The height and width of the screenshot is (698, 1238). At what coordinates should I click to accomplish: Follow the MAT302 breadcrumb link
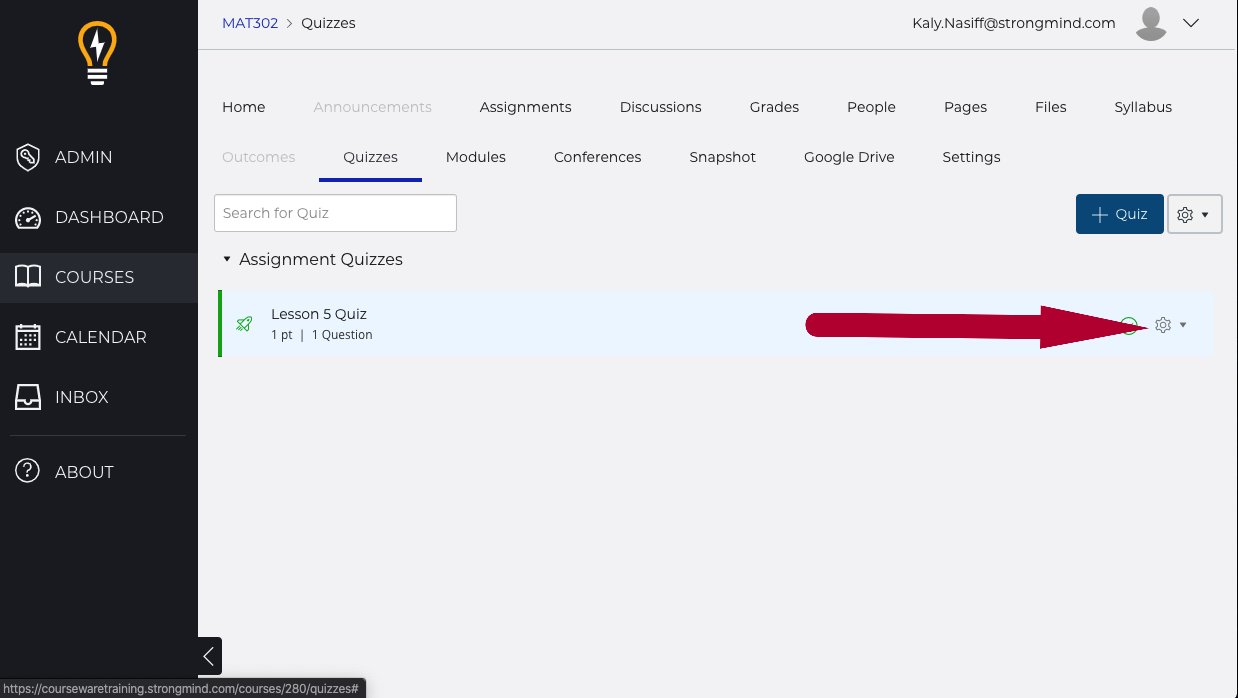point(250,23)
